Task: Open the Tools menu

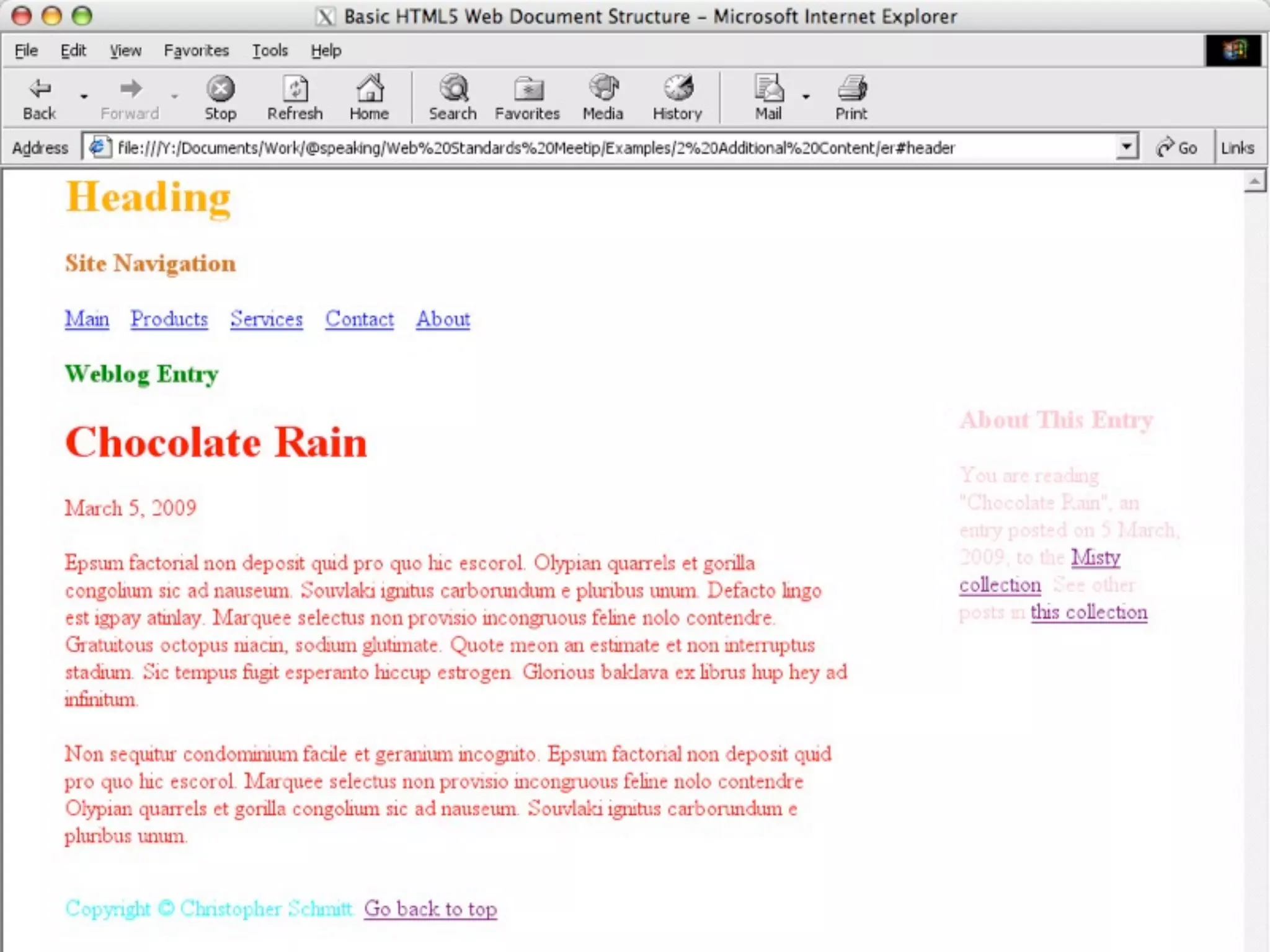Action: [270, 51]
